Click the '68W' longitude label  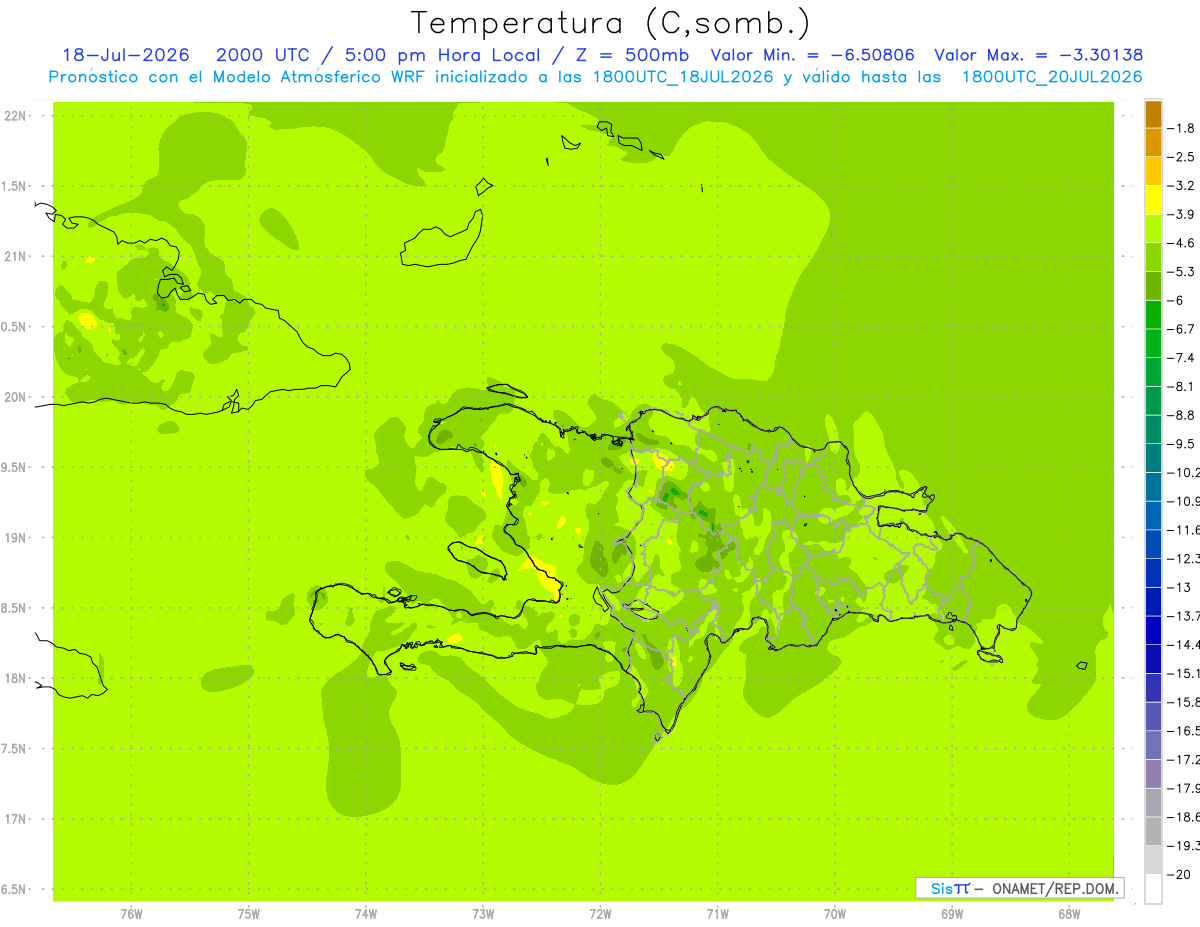tap(1068, 914)
